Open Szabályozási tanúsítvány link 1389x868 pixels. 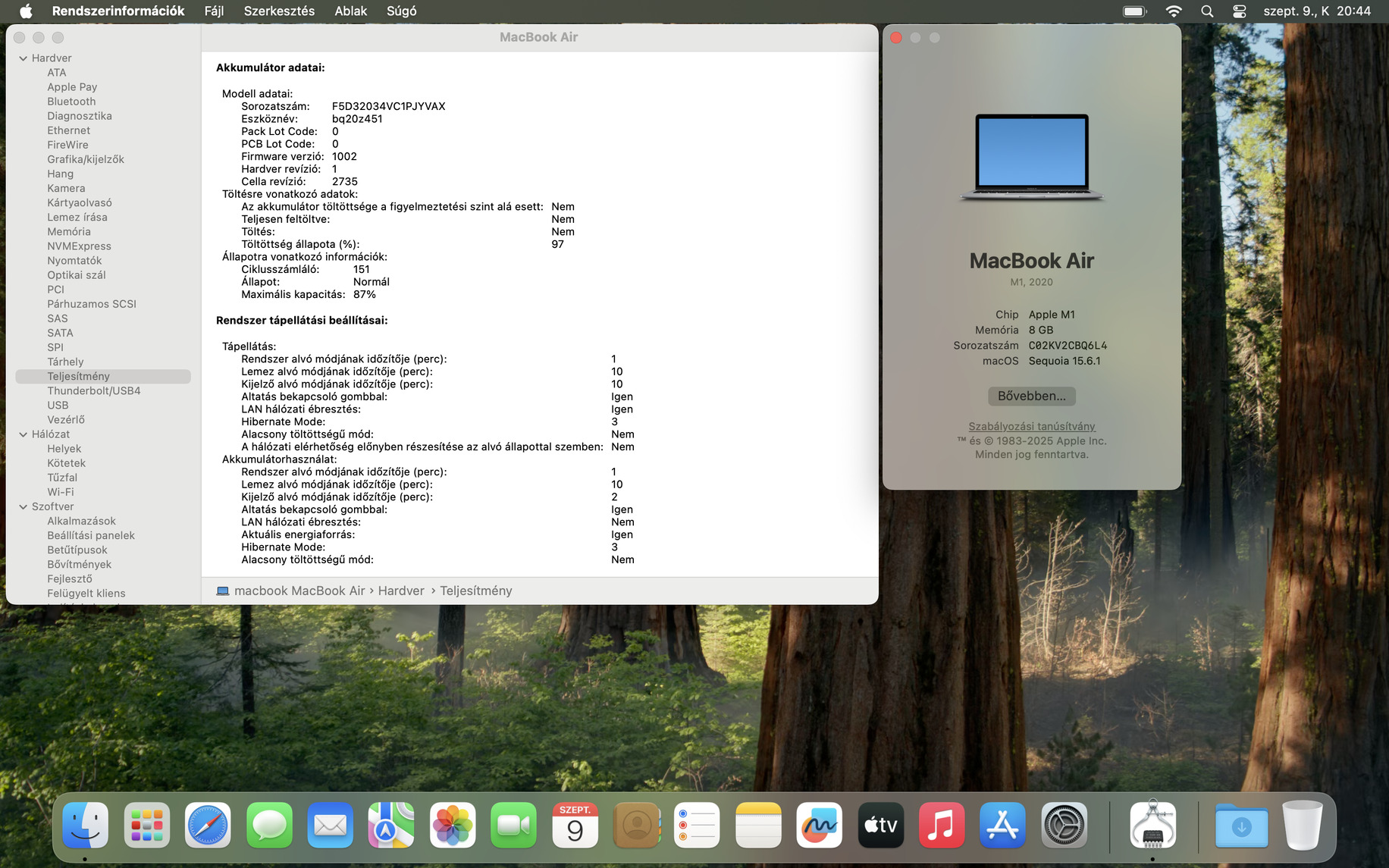click(x=1032, y=426)
